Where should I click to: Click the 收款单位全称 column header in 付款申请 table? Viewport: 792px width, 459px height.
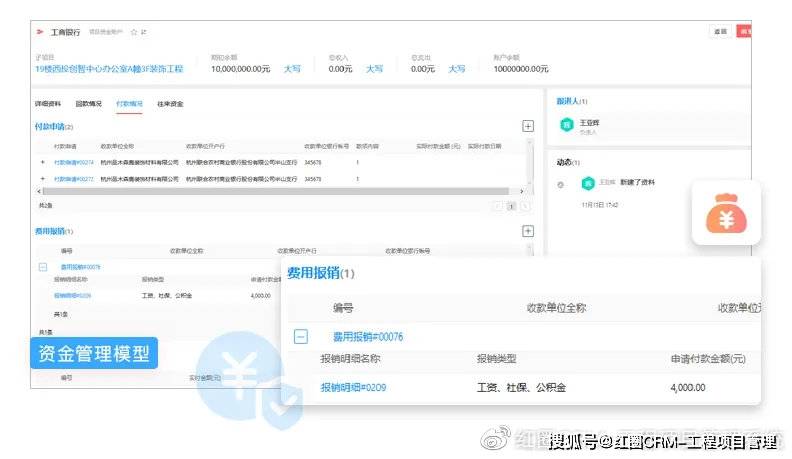(x=117, y=146)
